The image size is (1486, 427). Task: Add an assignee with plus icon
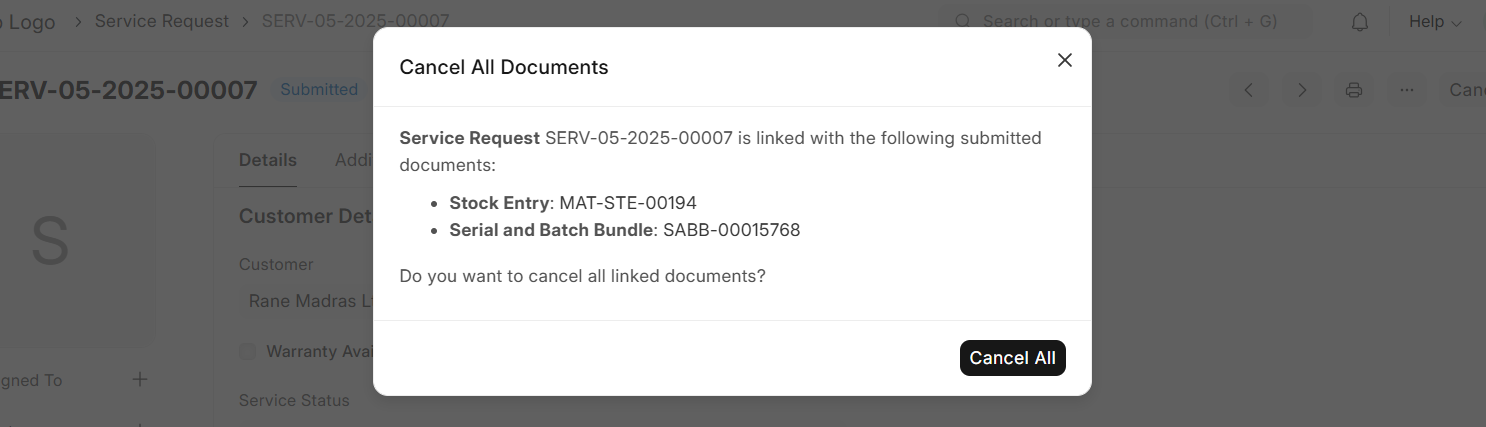click(x=140, y=380)
